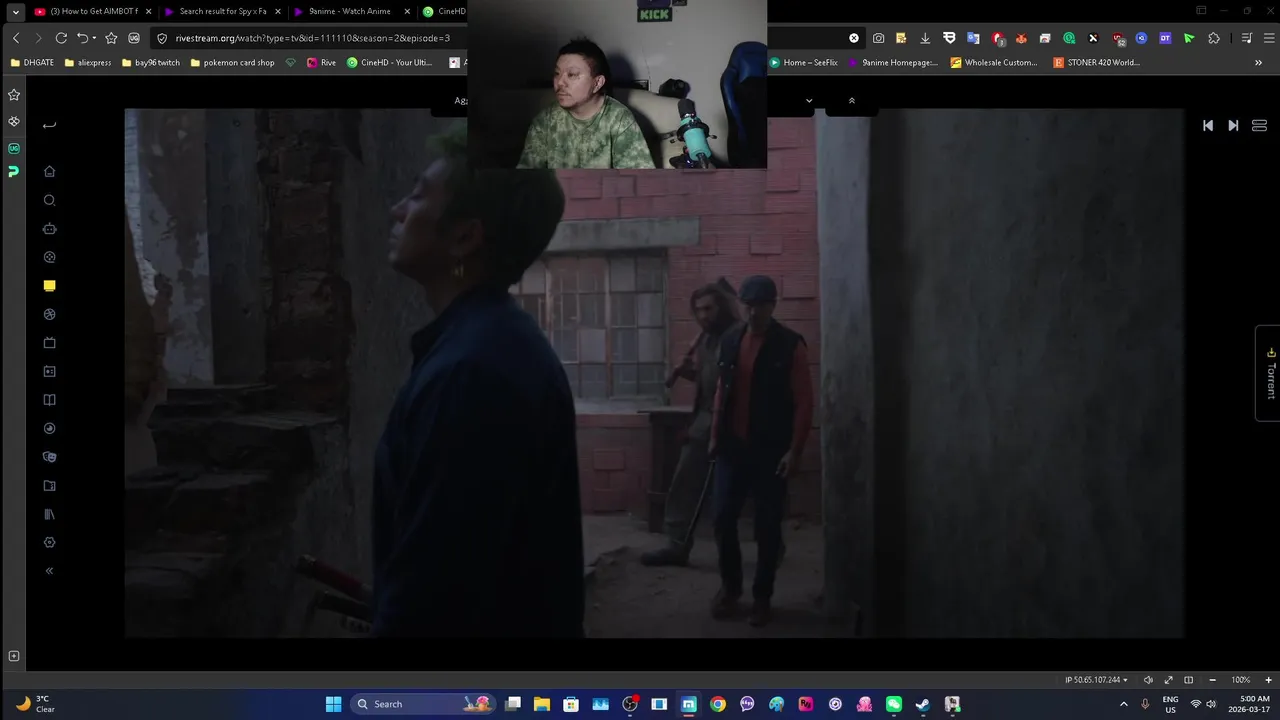Skip to previous episode

pyautogui.click(x=1208, y=125)
